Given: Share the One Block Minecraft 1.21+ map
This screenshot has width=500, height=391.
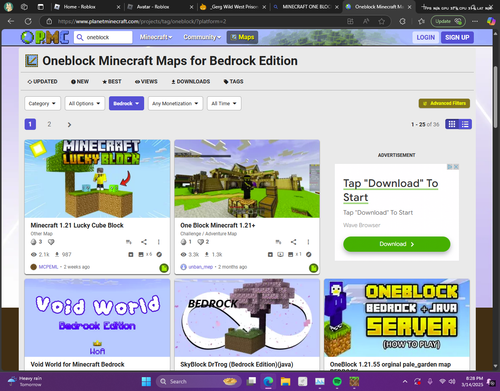Looking at the screenshot, I should [x=293, y=242].
